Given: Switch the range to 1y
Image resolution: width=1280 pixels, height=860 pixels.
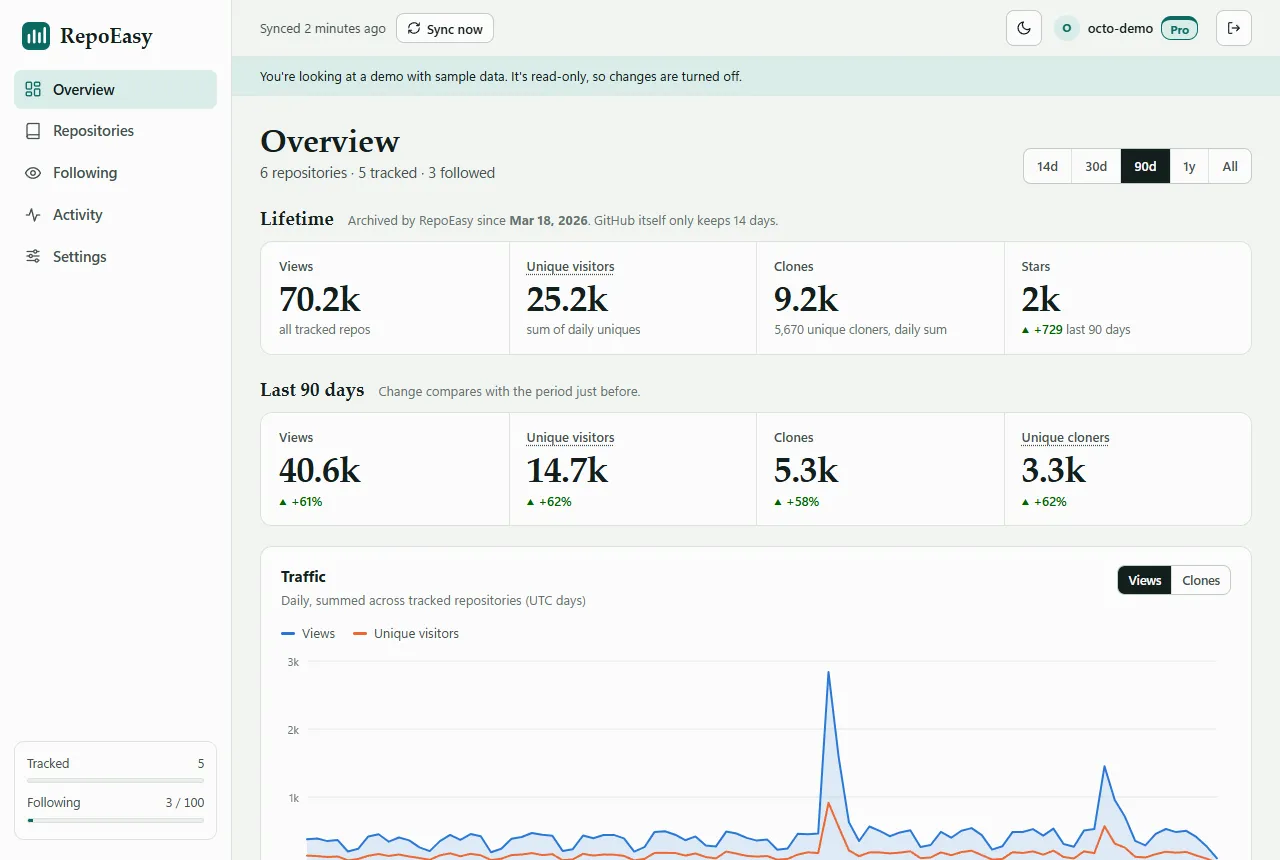Looking at the screenshot, I should [1189, 166].
